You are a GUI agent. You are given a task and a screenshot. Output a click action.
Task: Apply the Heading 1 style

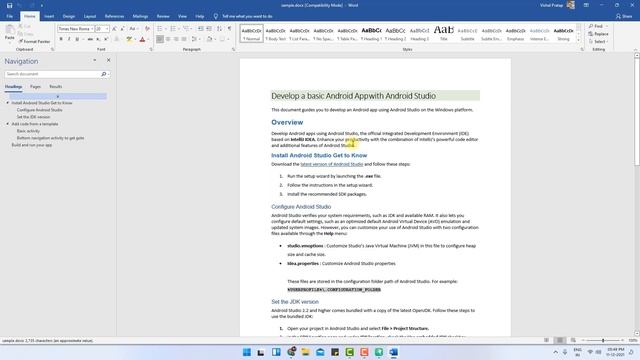click(371, 33)
